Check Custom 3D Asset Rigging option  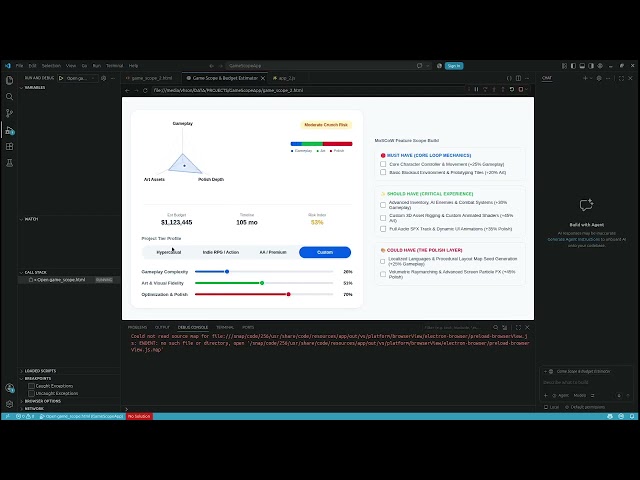pos(383,218)
